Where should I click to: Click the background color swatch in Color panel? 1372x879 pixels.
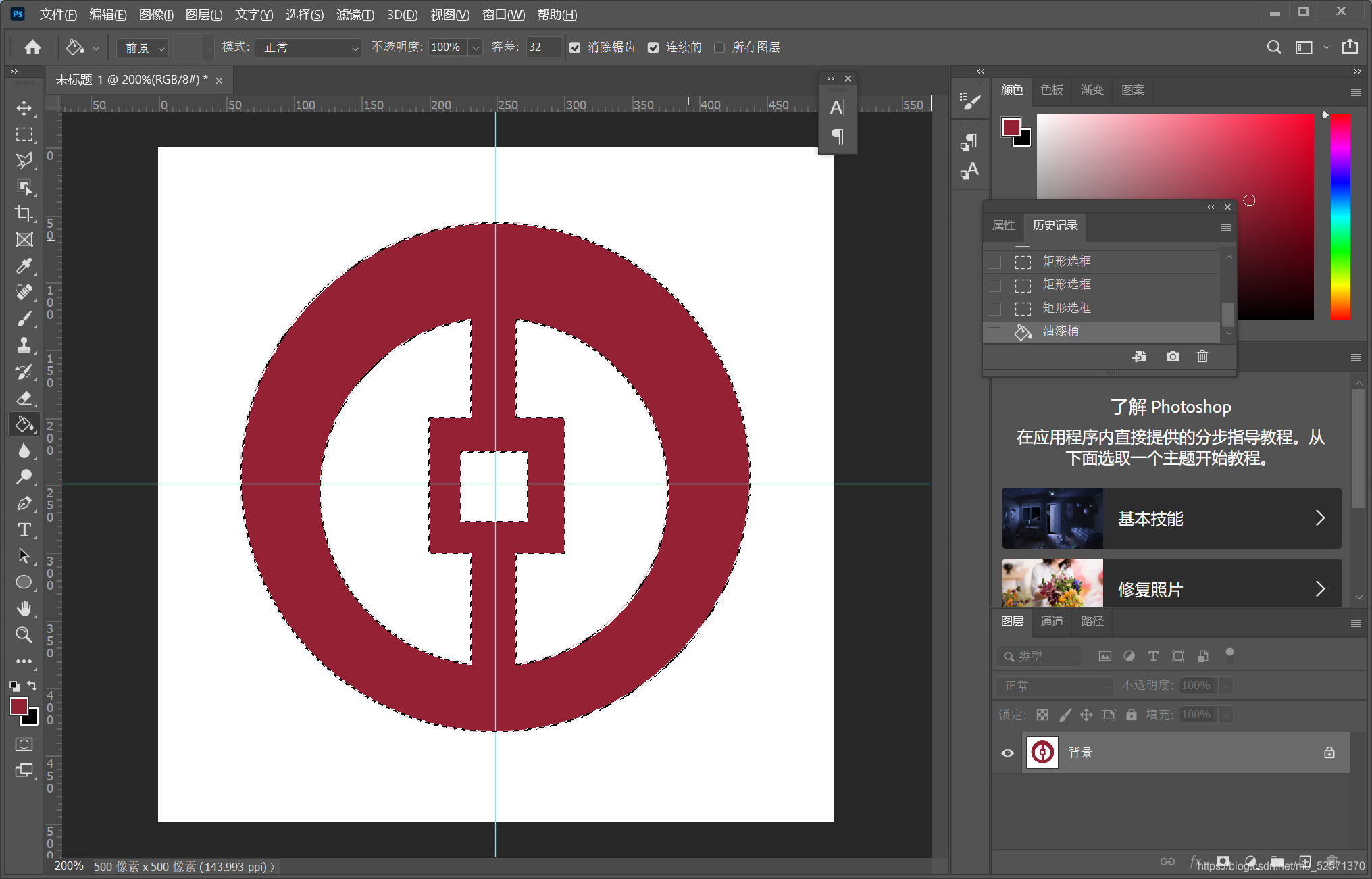[1023, 138]
